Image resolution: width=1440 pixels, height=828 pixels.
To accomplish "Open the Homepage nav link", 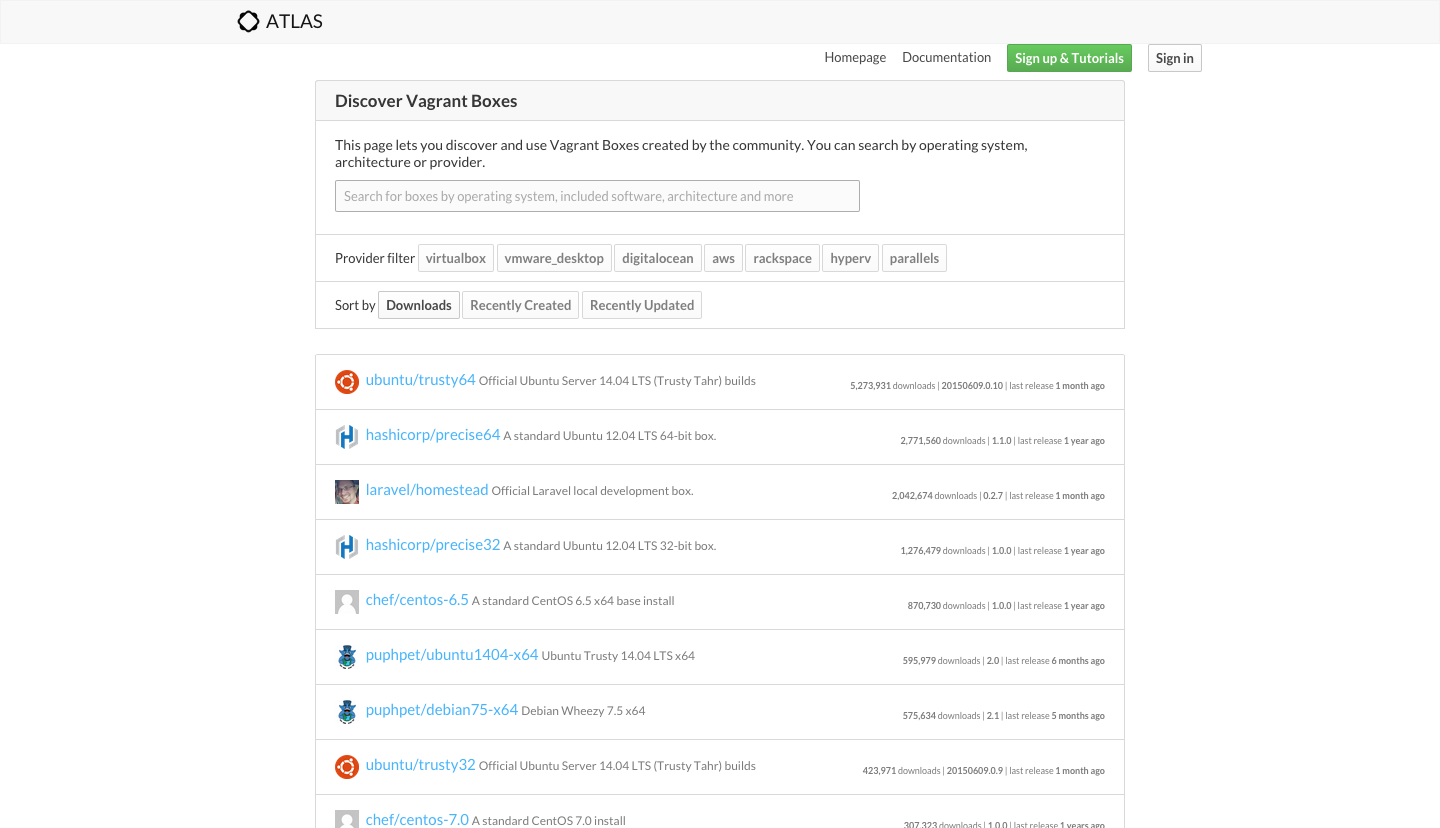I will pos(855,57).
